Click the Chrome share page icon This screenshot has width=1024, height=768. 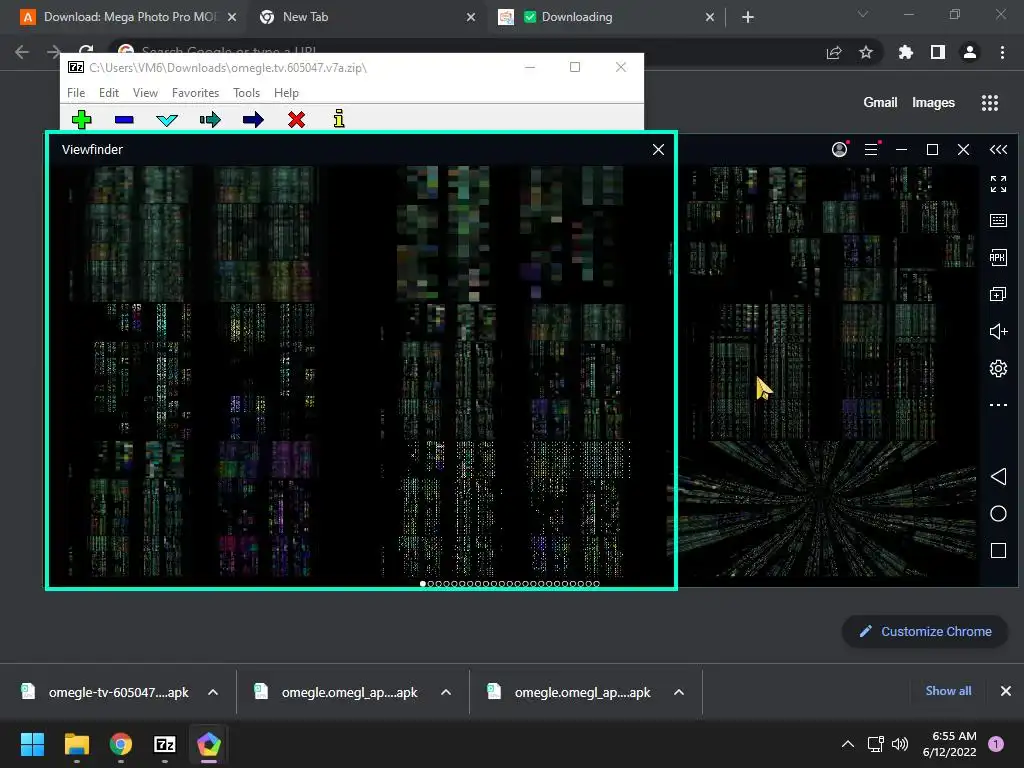(834, 52)
